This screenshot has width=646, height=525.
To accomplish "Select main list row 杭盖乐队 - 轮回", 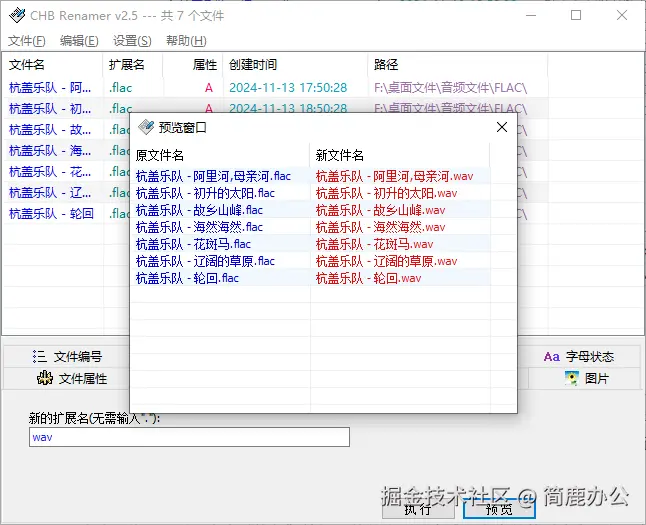I will [51, 213].
